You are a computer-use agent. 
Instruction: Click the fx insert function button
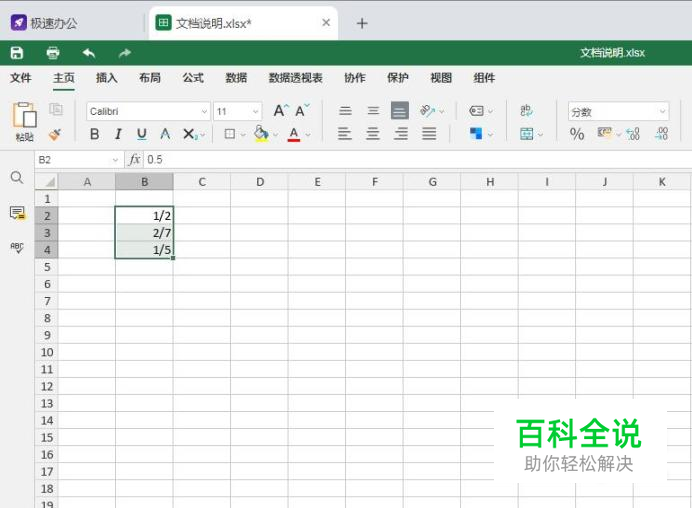(x=135, y=159)
